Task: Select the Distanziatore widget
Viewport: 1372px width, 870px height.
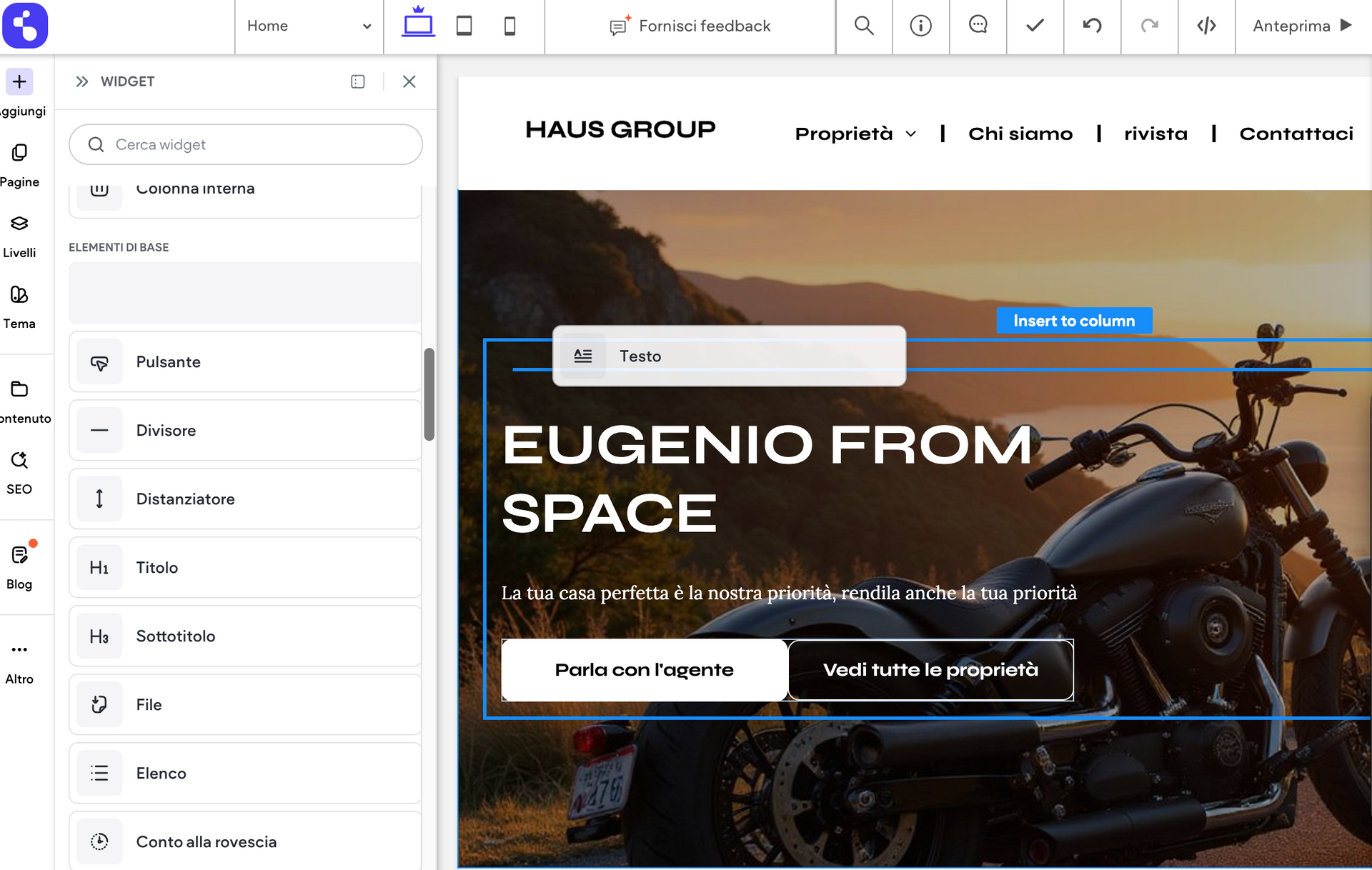Action: tap(245, 499)
